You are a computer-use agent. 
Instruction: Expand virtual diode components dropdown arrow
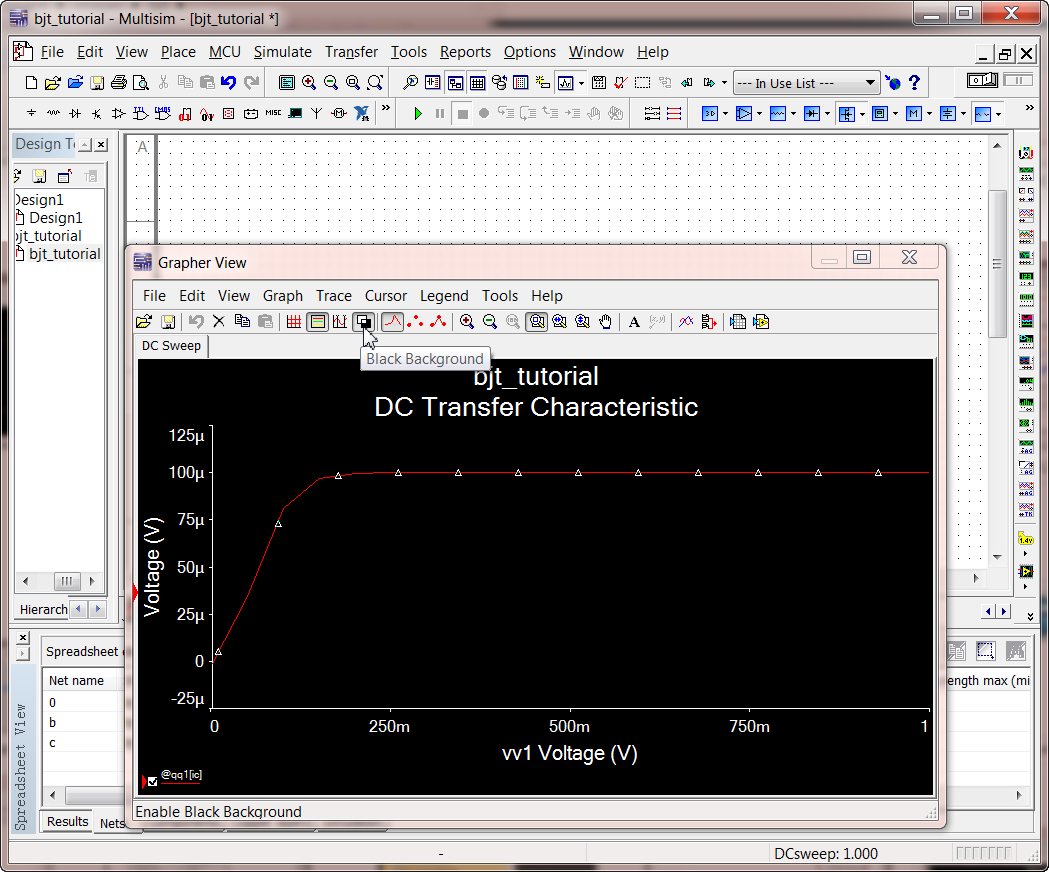828,114
